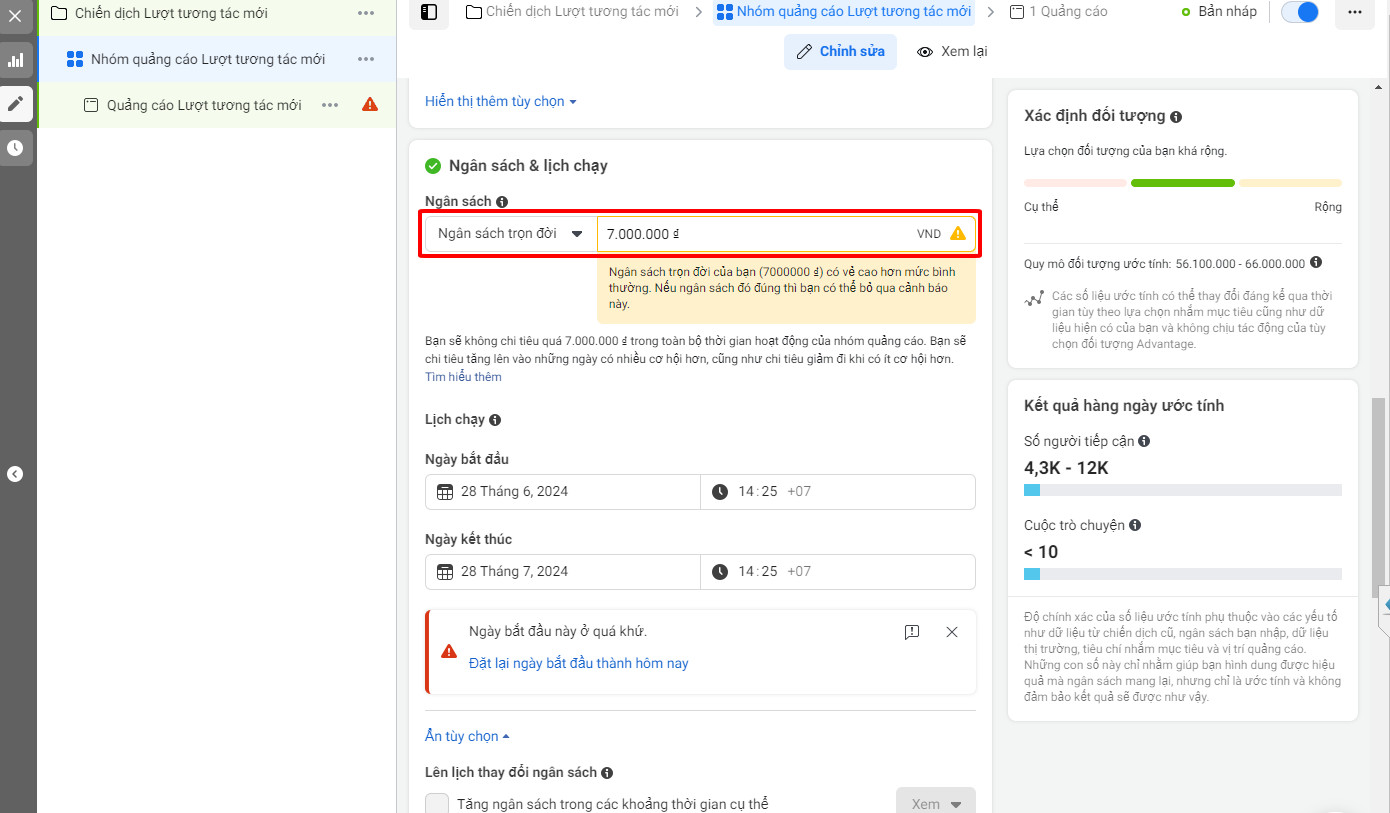Open the bar chart insights icon in sidebar
Viewport: 1390px width, 813px height.
[15, 60]
